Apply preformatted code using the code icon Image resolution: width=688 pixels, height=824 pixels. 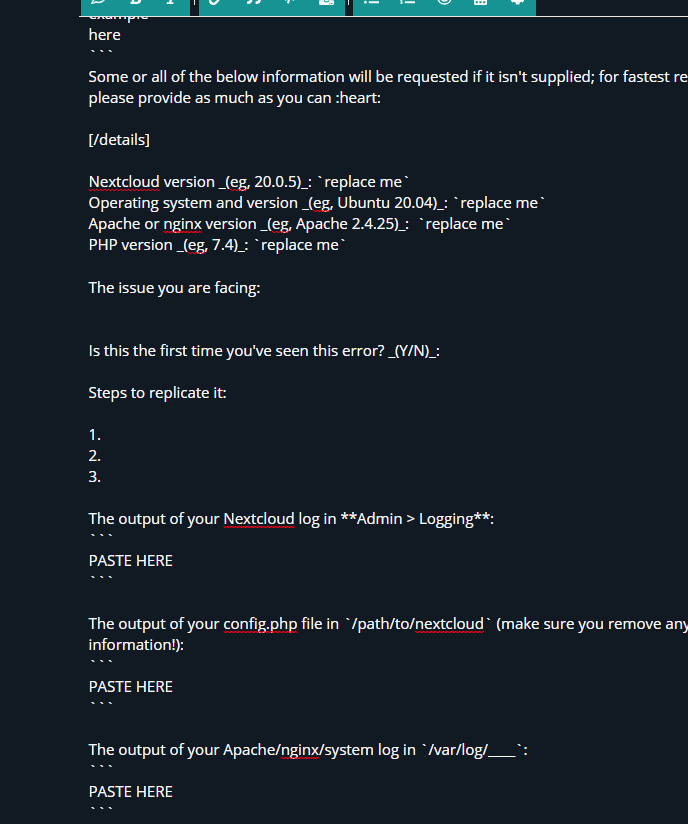(289, 2)
